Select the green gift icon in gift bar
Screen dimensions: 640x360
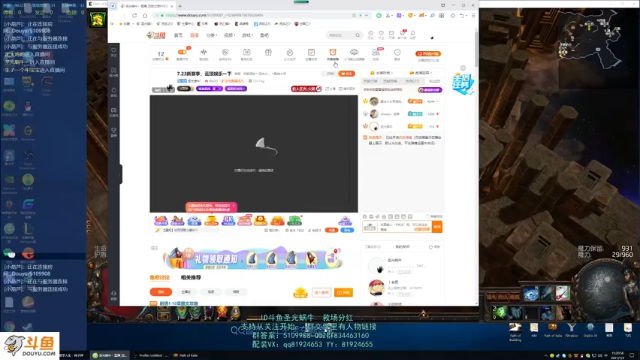[294, 221]
